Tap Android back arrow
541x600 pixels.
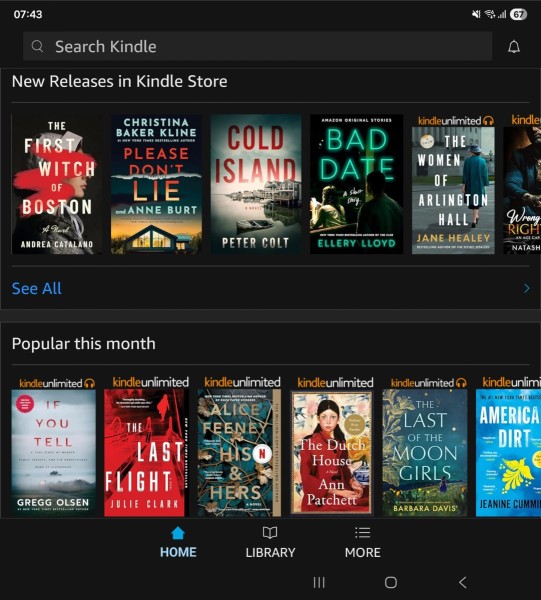pos(462,582)
